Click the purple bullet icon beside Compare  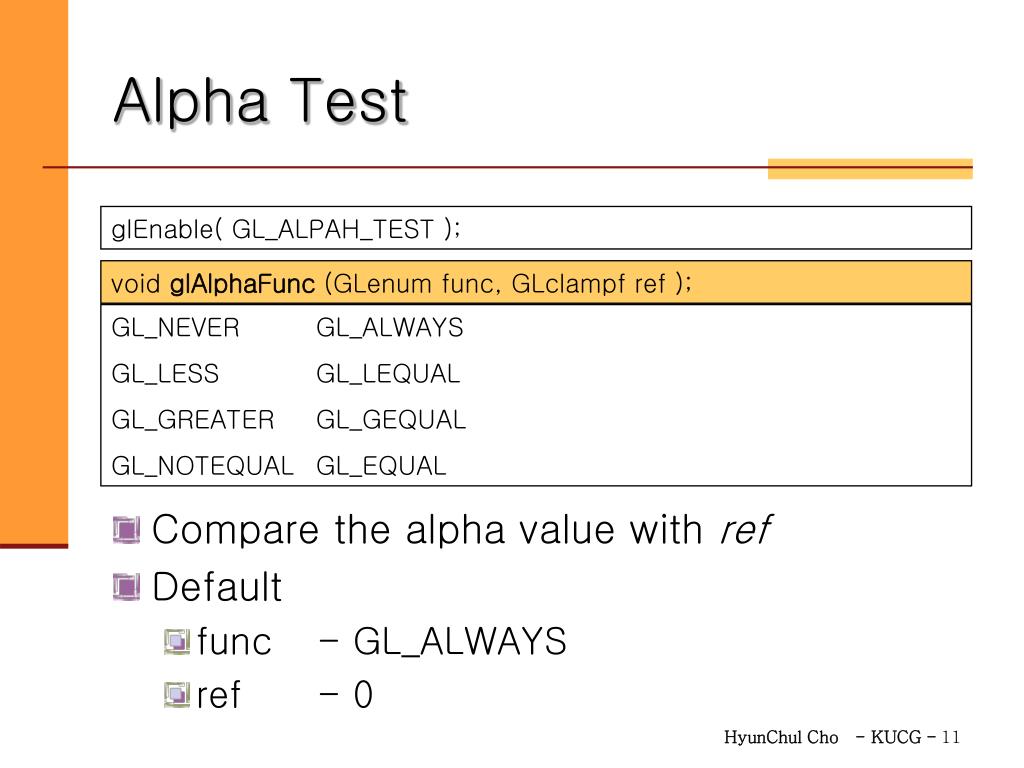[126, 530]
